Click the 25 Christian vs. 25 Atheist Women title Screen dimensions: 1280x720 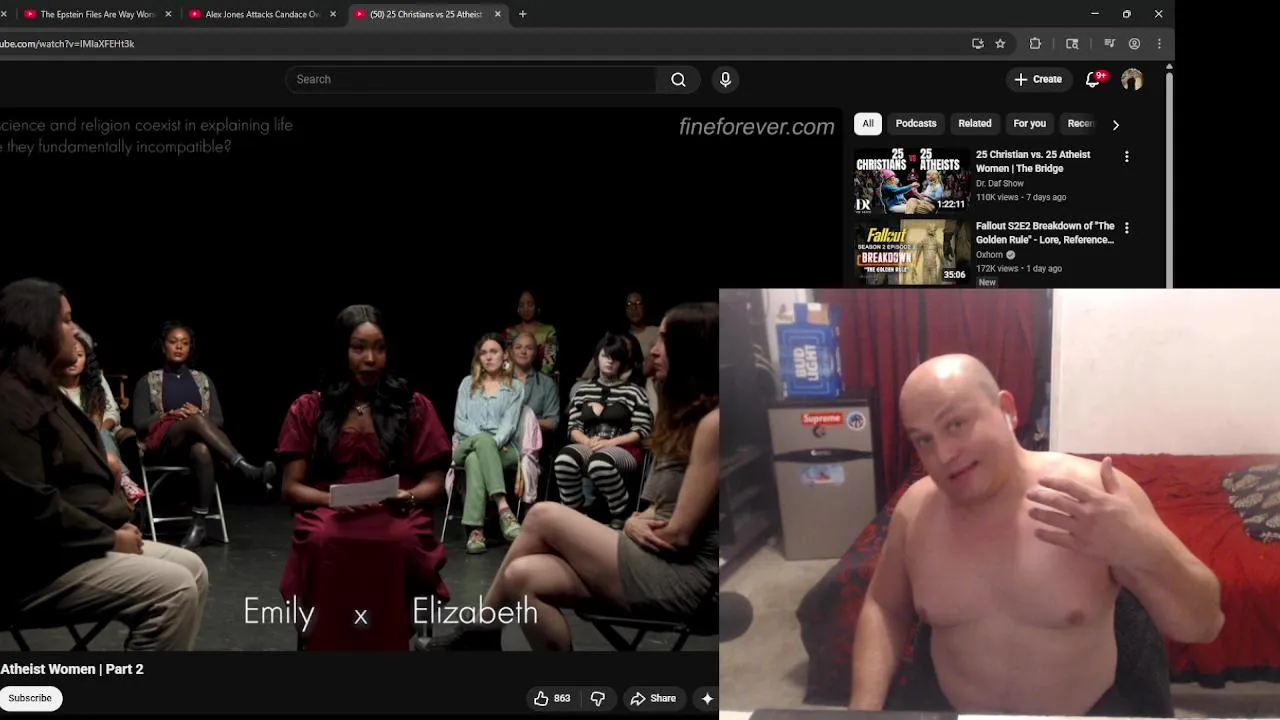[x=1033, y=161]
